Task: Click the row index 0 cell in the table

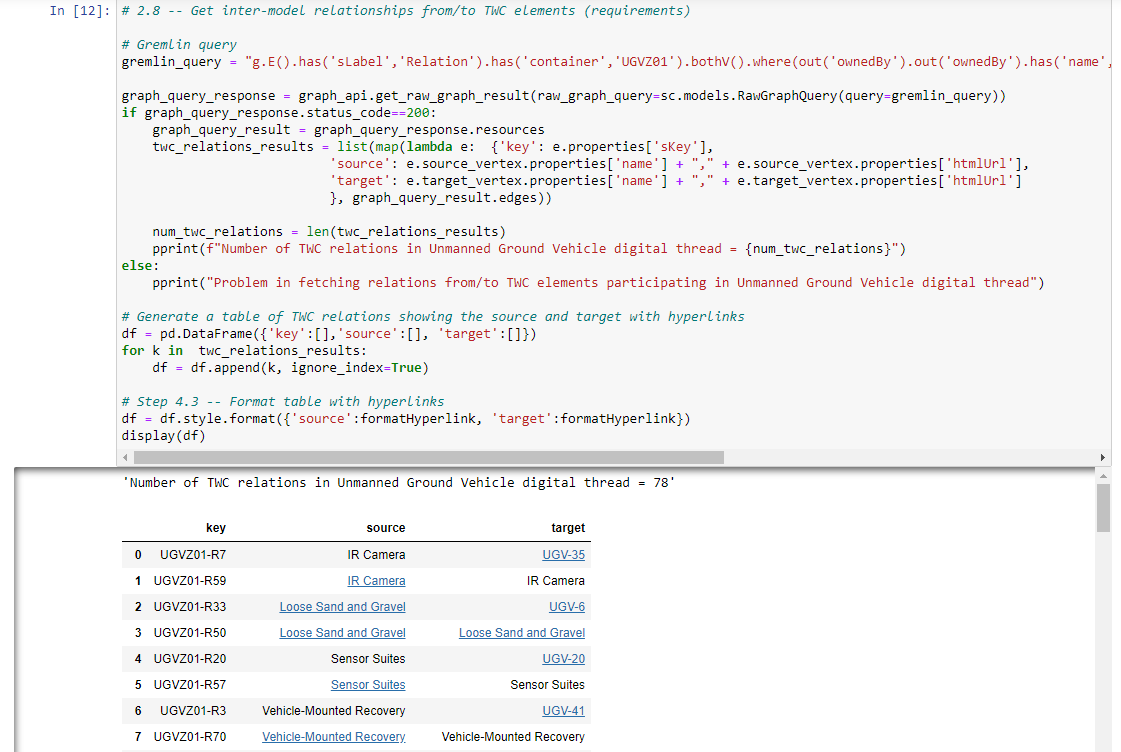Action: pos(138,555)
